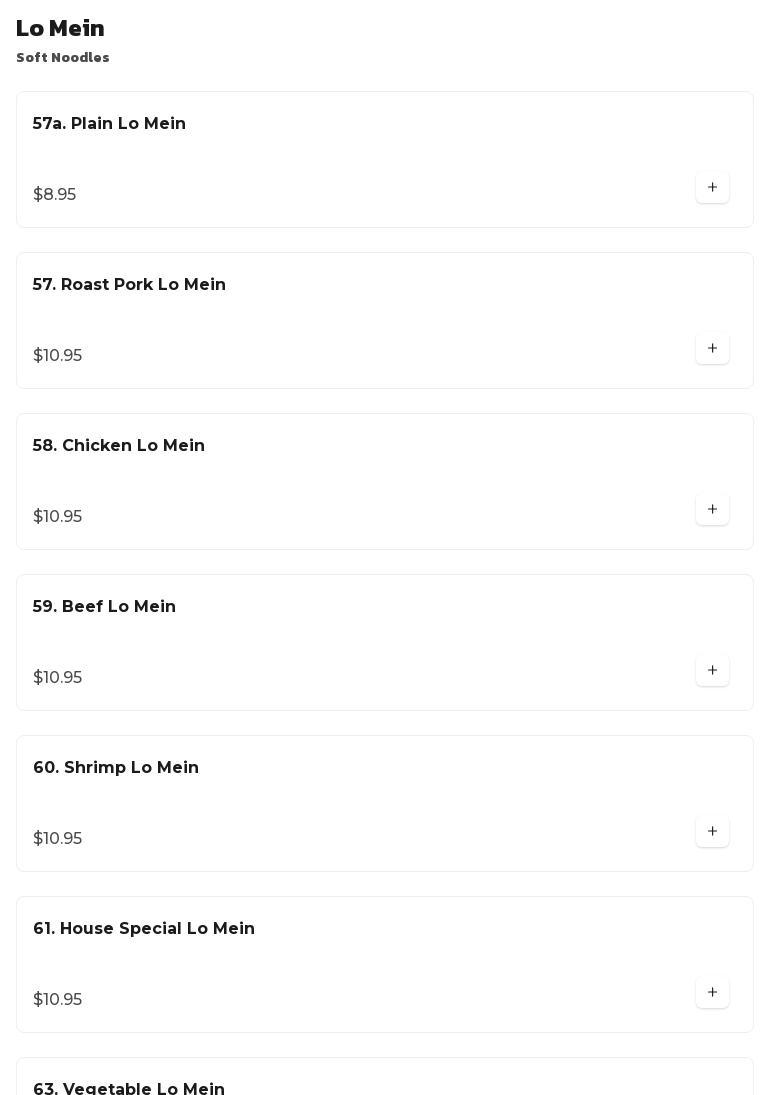Open 59. Beef Lo Mein title
Image resolution: width=770 pixels, height=1095 pixels.
tap(104, 606)
